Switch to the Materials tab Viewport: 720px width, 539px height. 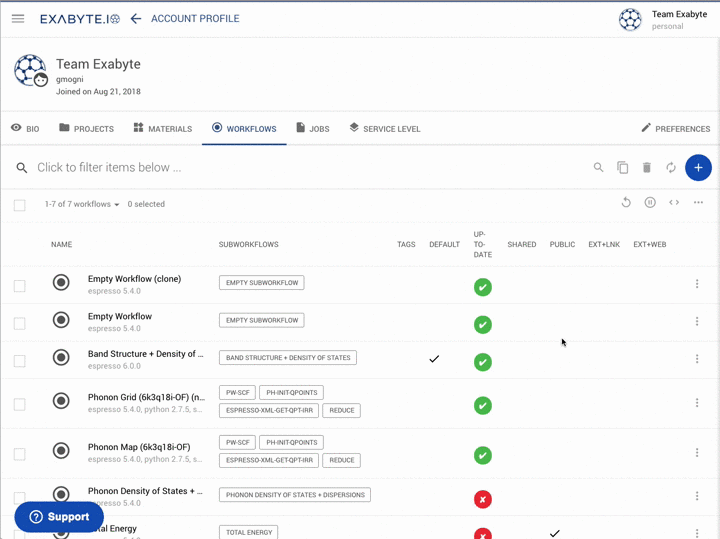coord(162,129)
